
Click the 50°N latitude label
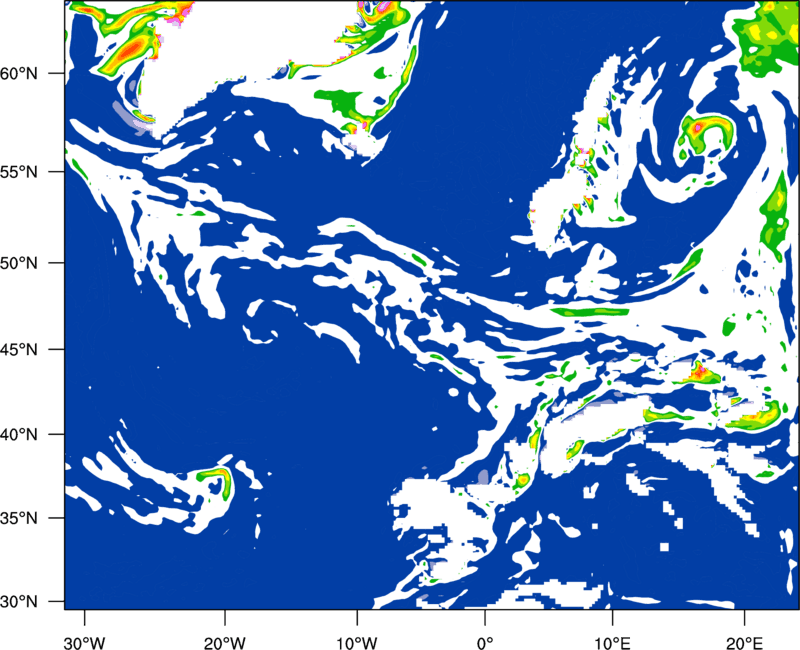[x=19, y=263]
